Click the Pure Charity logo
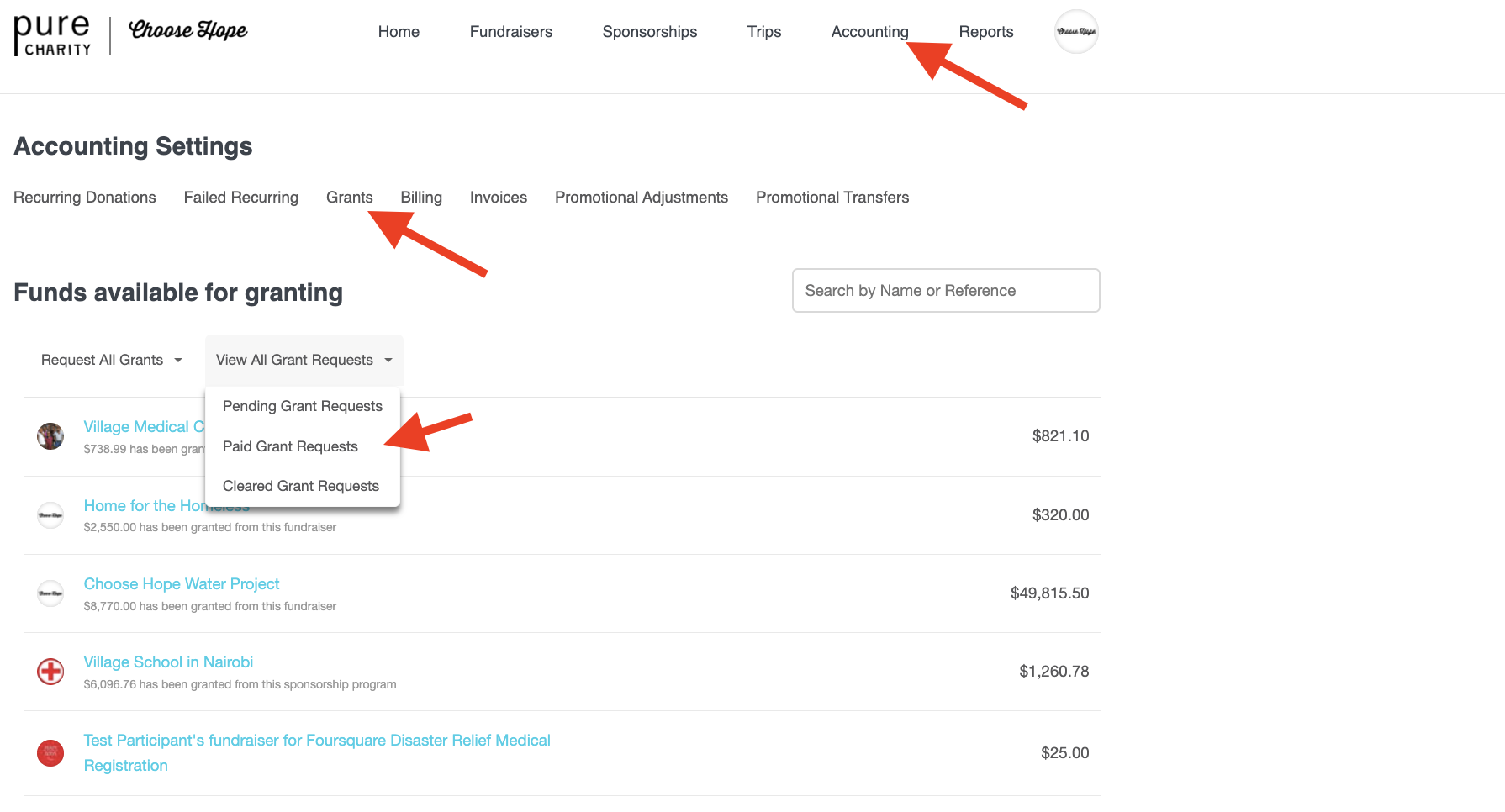This screenshot has height=812, width=1505. (x=52, y=35)
